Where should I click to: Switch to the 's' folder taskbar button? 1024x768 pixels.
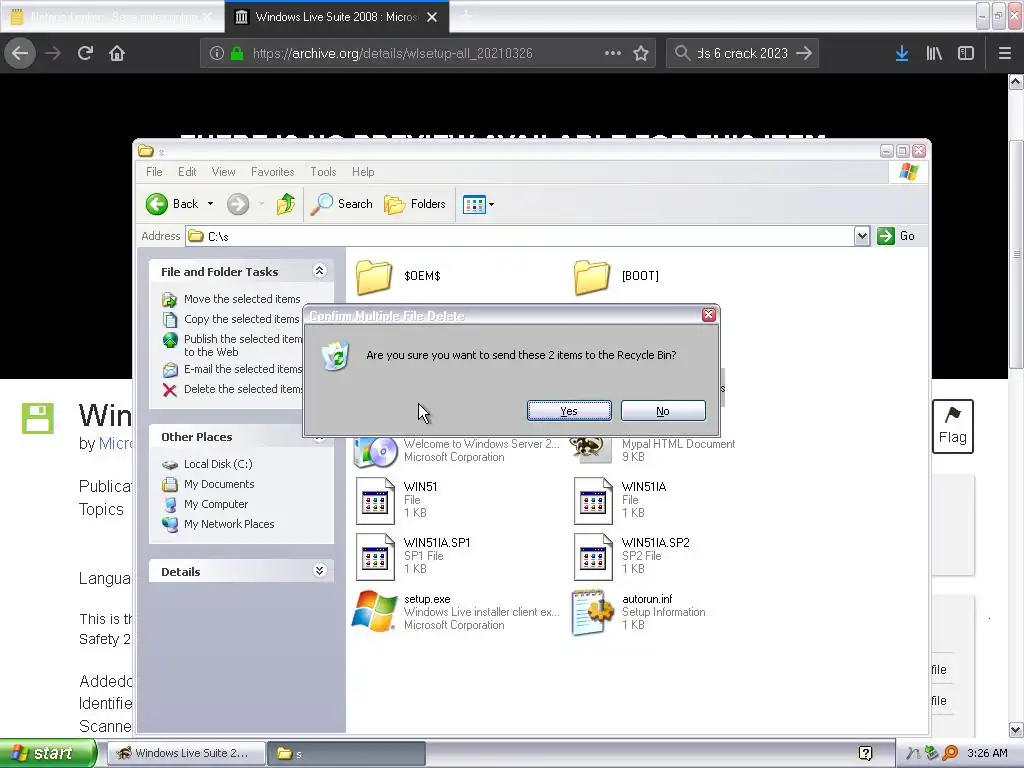click(x=346, y=753)
